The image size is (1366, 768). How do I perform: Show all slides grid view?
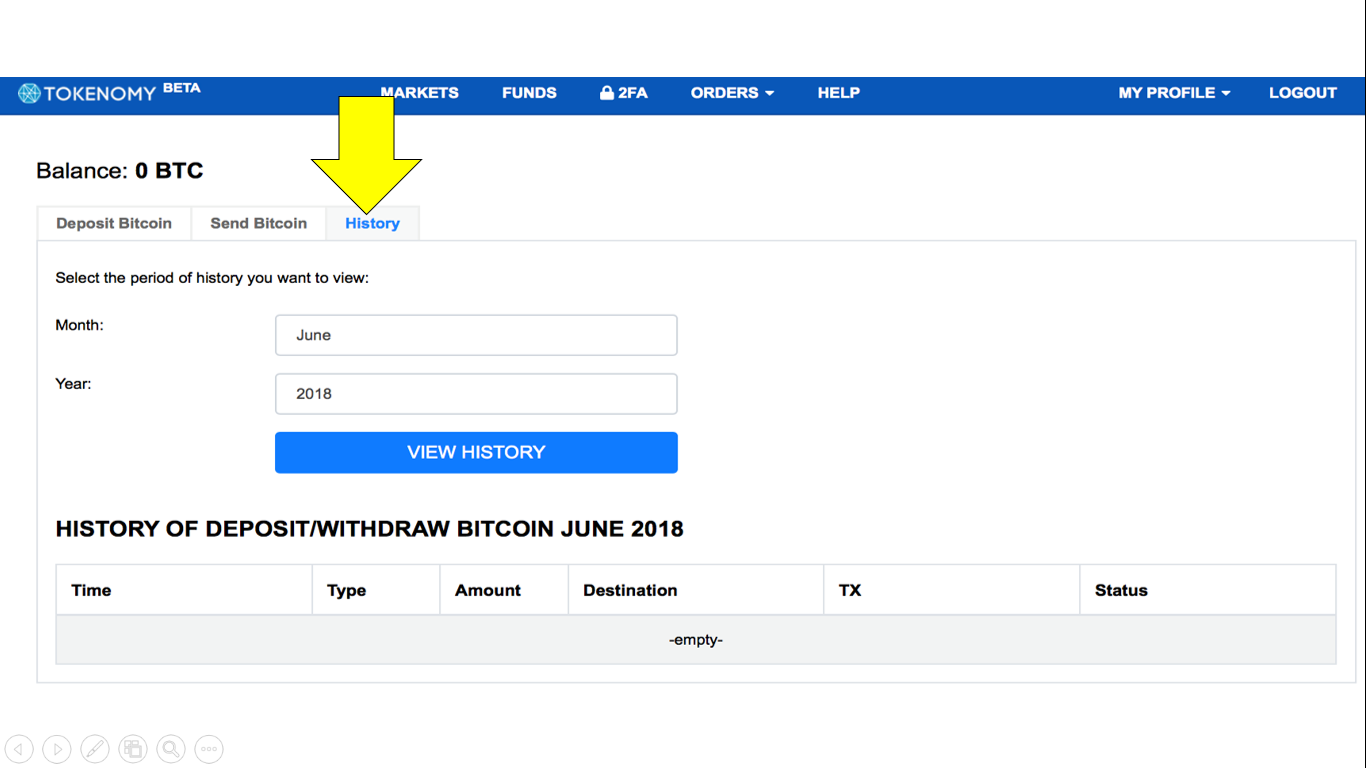133,748
